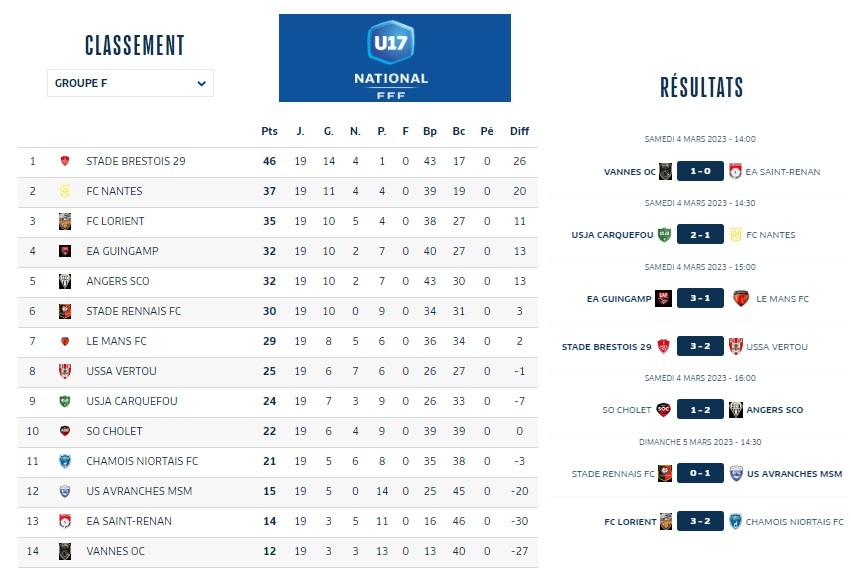851x572 pixels.
Task: Click the Stade Rennais 0-1 score box
Action: coord(700,474)
